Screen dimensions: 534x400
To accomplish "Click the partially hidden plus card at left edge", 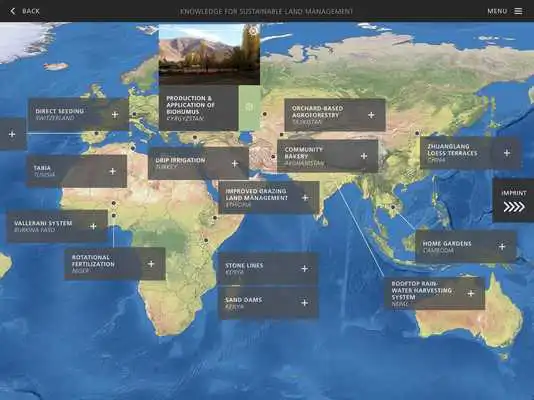I will point(12,134).
